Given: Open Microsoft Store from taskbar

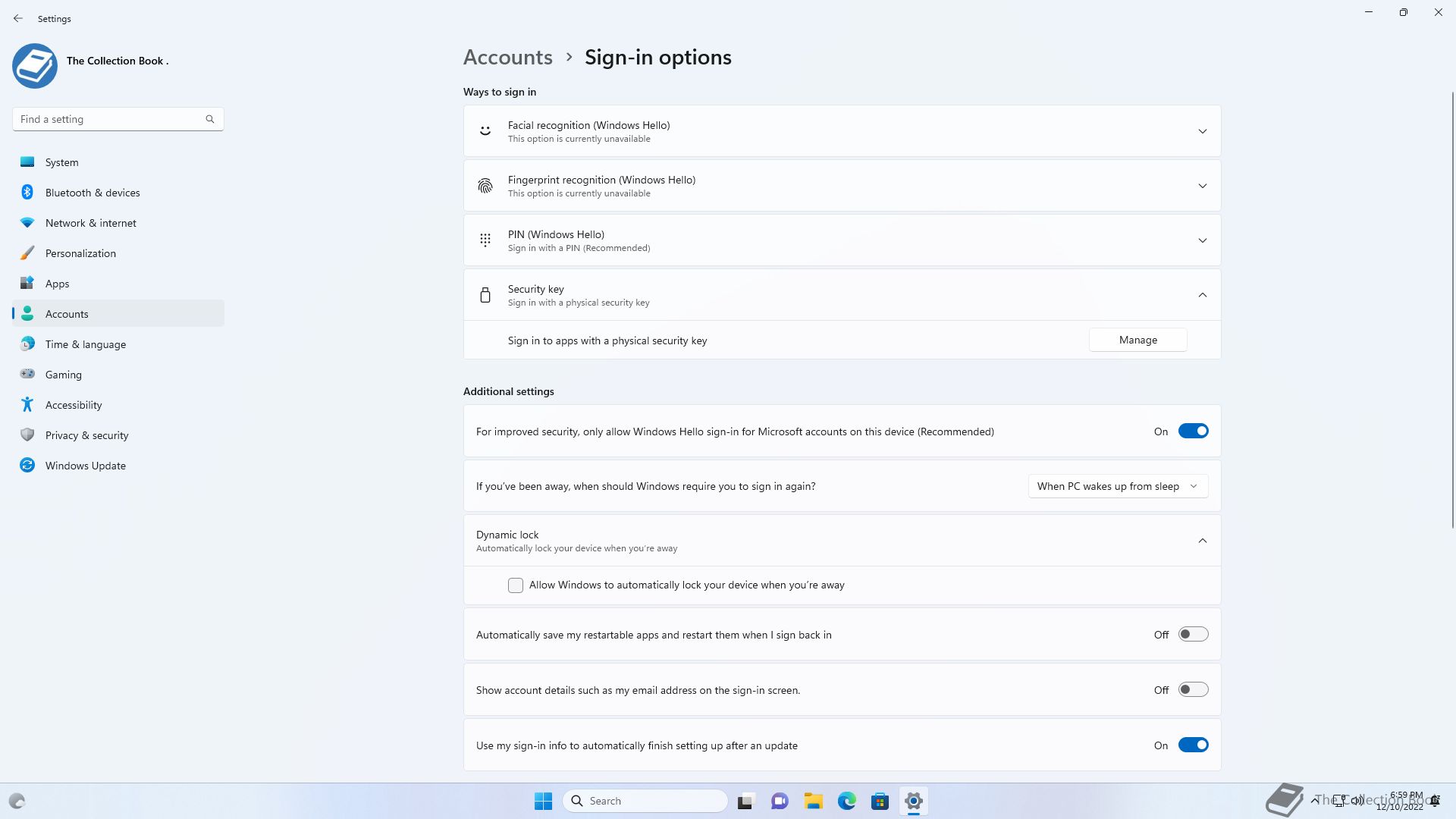Looking at the screenshot, I should [x=880, y=801].
